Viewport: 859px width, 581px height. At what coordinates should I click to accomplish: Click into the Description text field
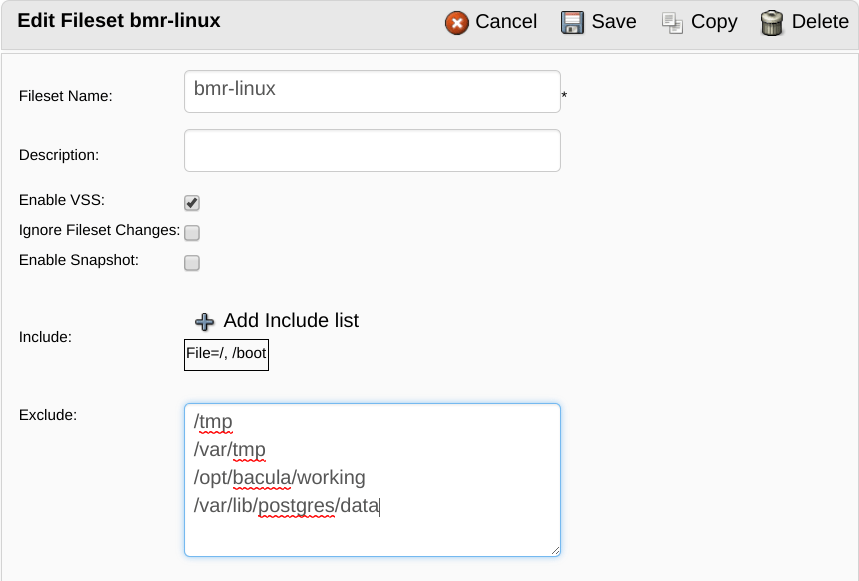[373, 151]
